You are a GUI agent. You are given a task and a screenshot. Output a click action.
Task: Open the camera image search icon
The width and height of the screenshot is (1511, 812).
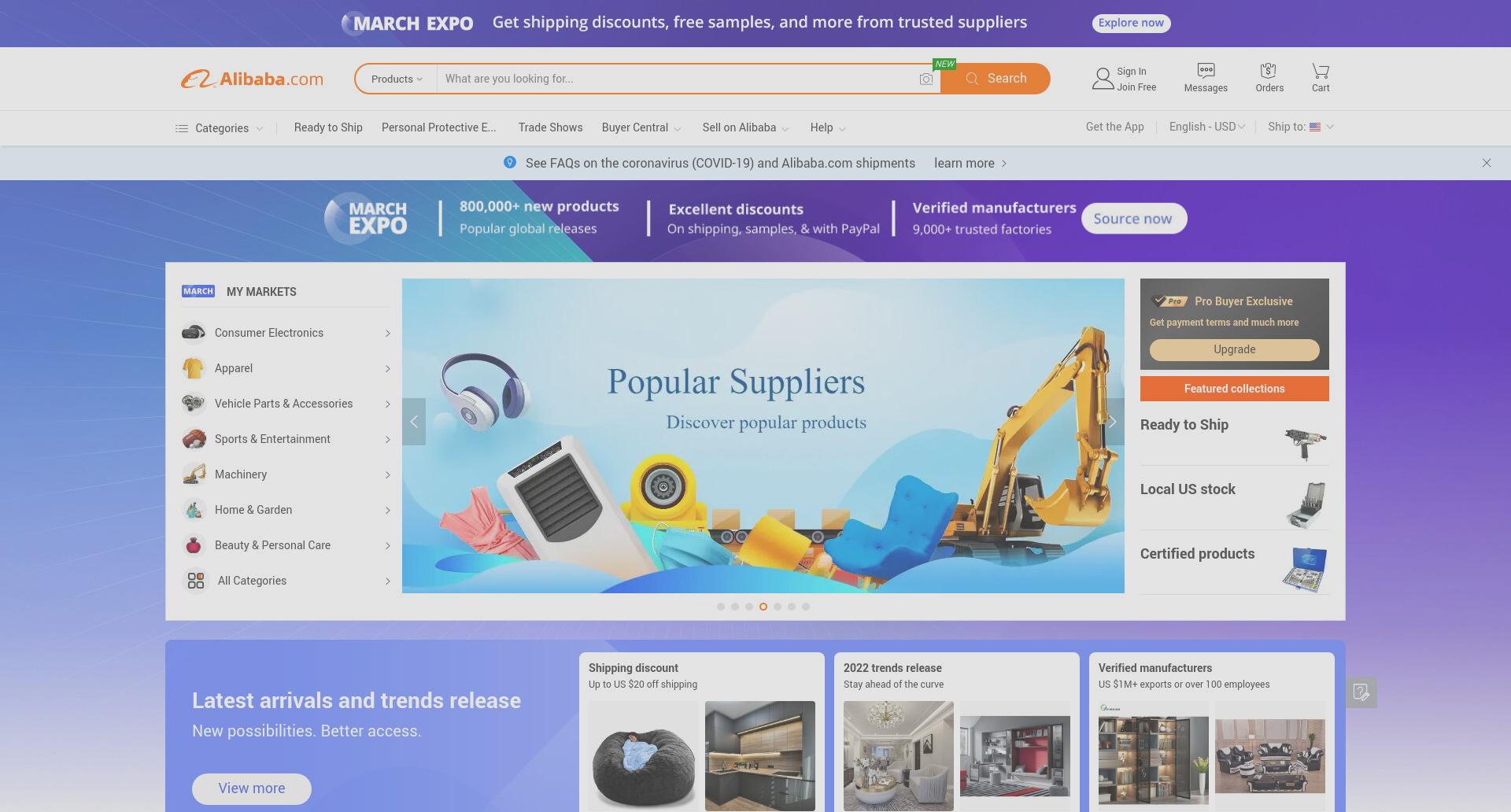926,79
